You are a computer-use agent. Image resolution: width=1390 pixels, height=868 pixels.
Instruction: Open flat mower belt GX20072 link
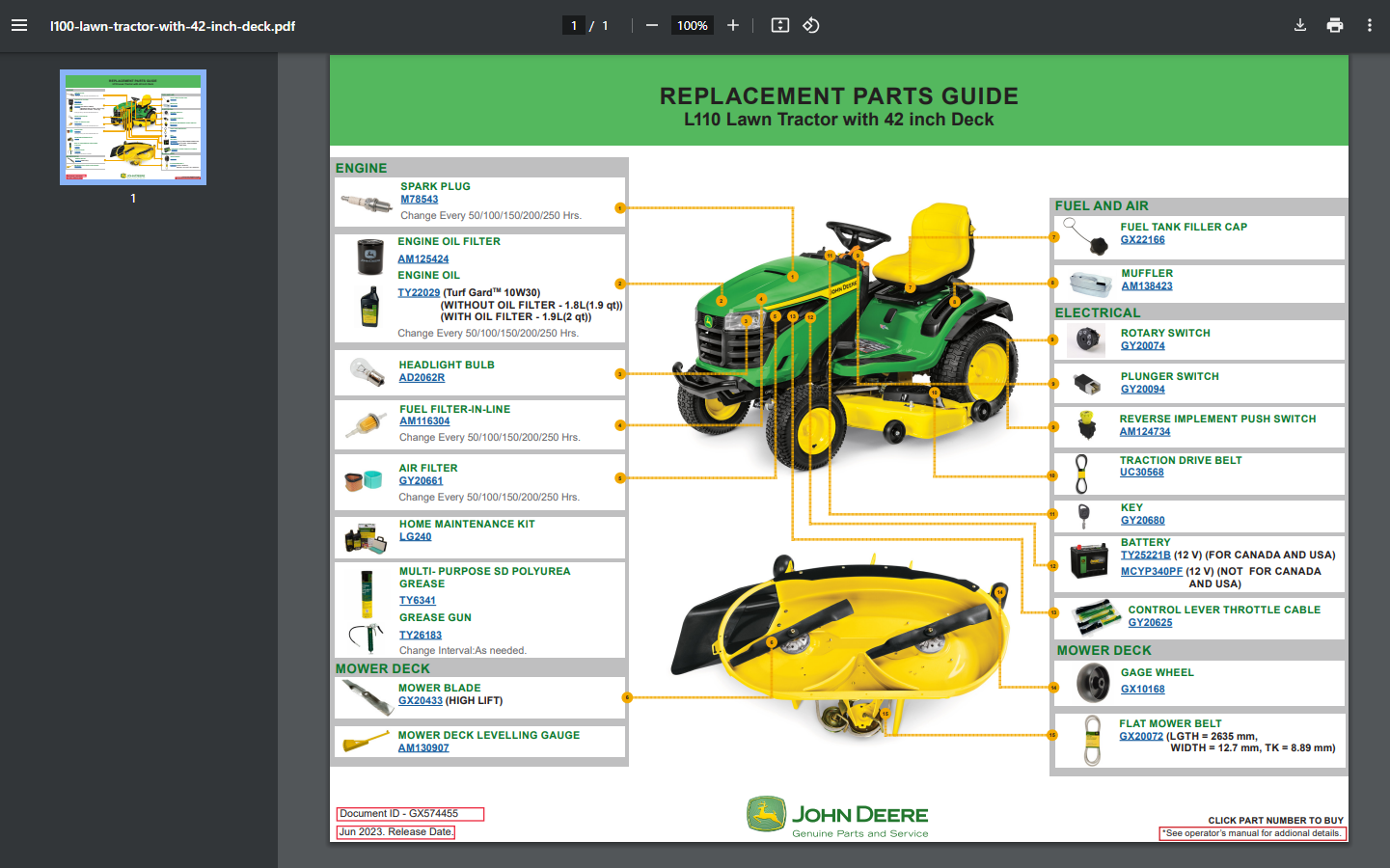tap(1141, 737)
